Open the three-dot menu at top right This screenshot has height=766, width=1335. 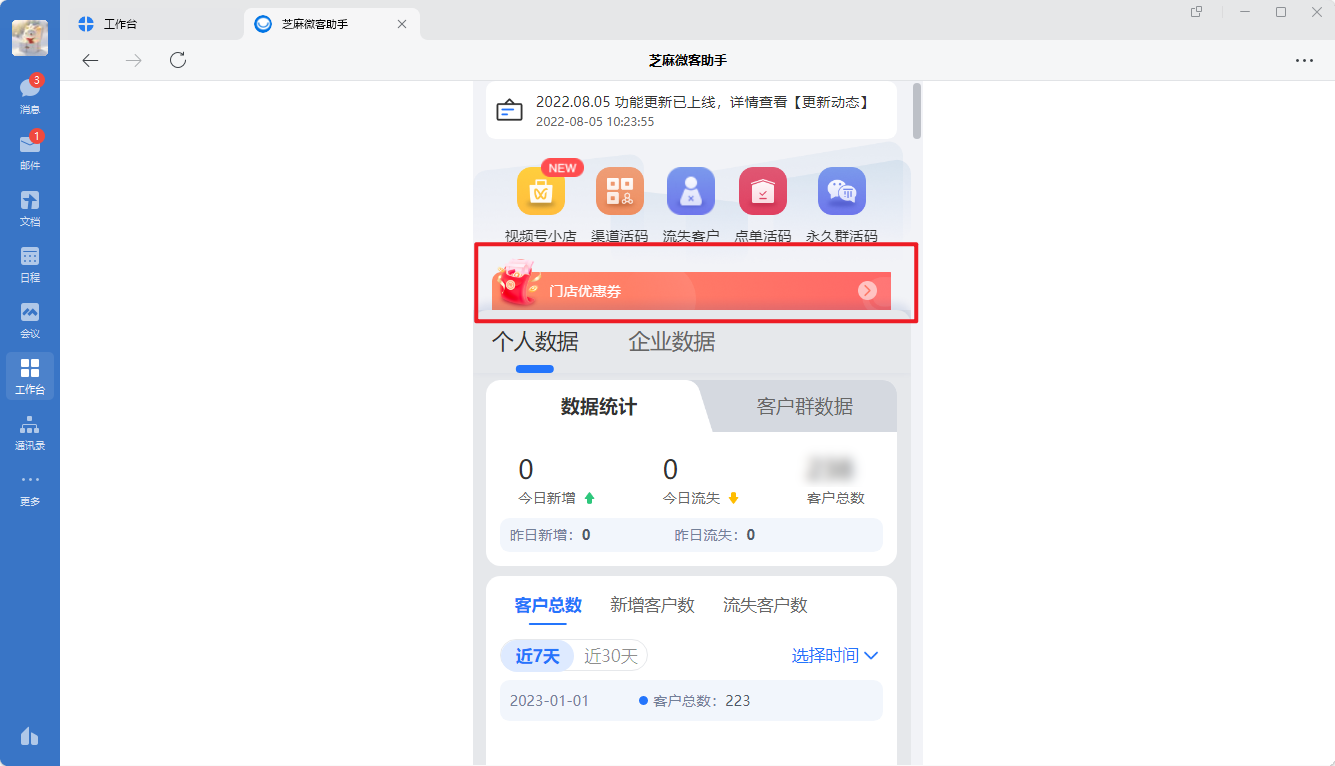tap(1304, 60)
